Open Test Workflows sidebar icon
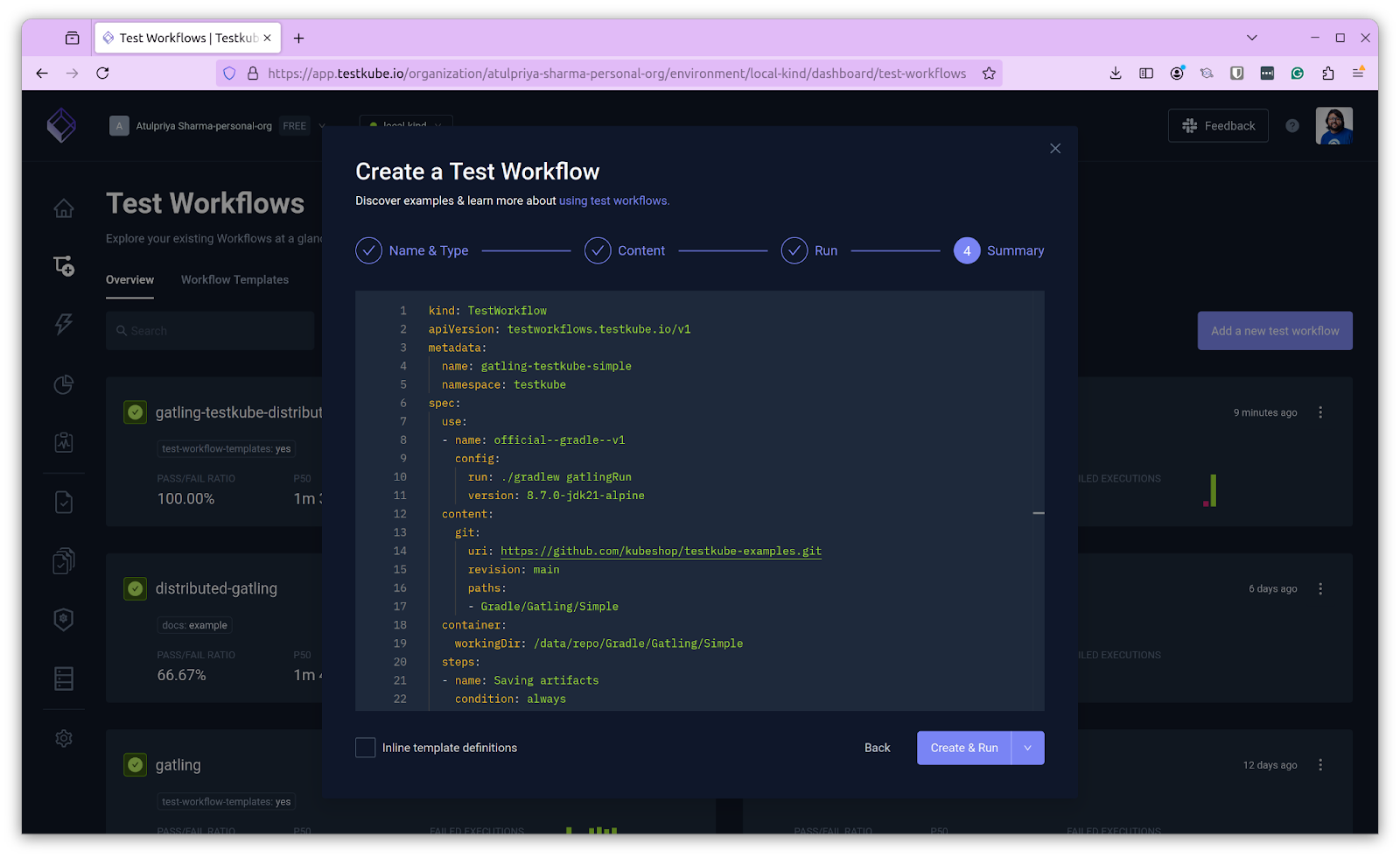Screen dimensions: 1400x858 64,265
